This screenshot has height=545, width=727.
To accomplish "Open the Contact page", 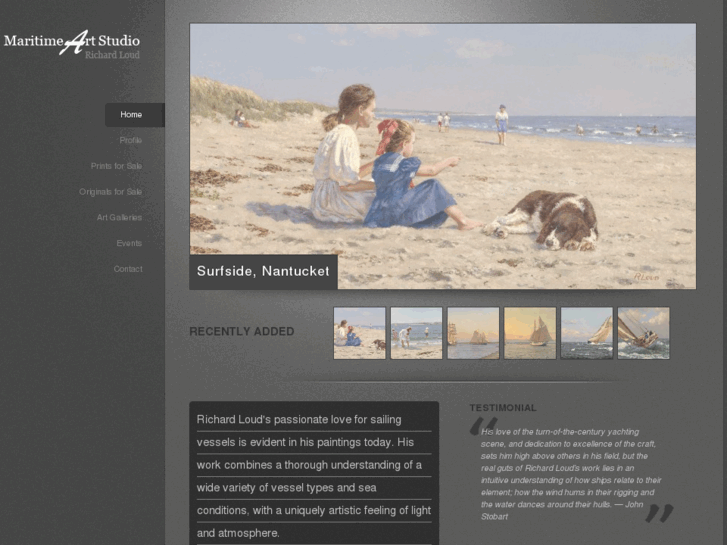I will coord(128,269).
